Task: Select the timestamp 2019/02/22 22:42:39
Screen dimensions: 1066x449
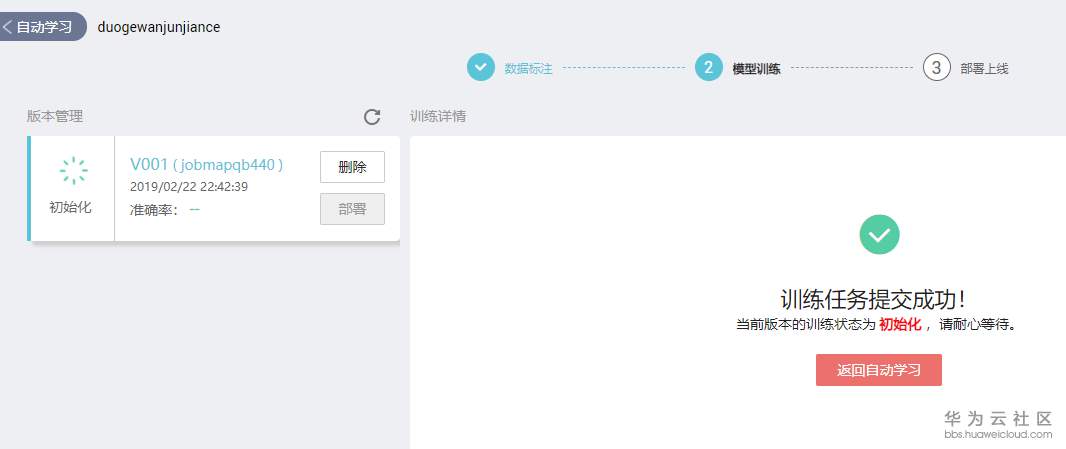Action: 188,186
